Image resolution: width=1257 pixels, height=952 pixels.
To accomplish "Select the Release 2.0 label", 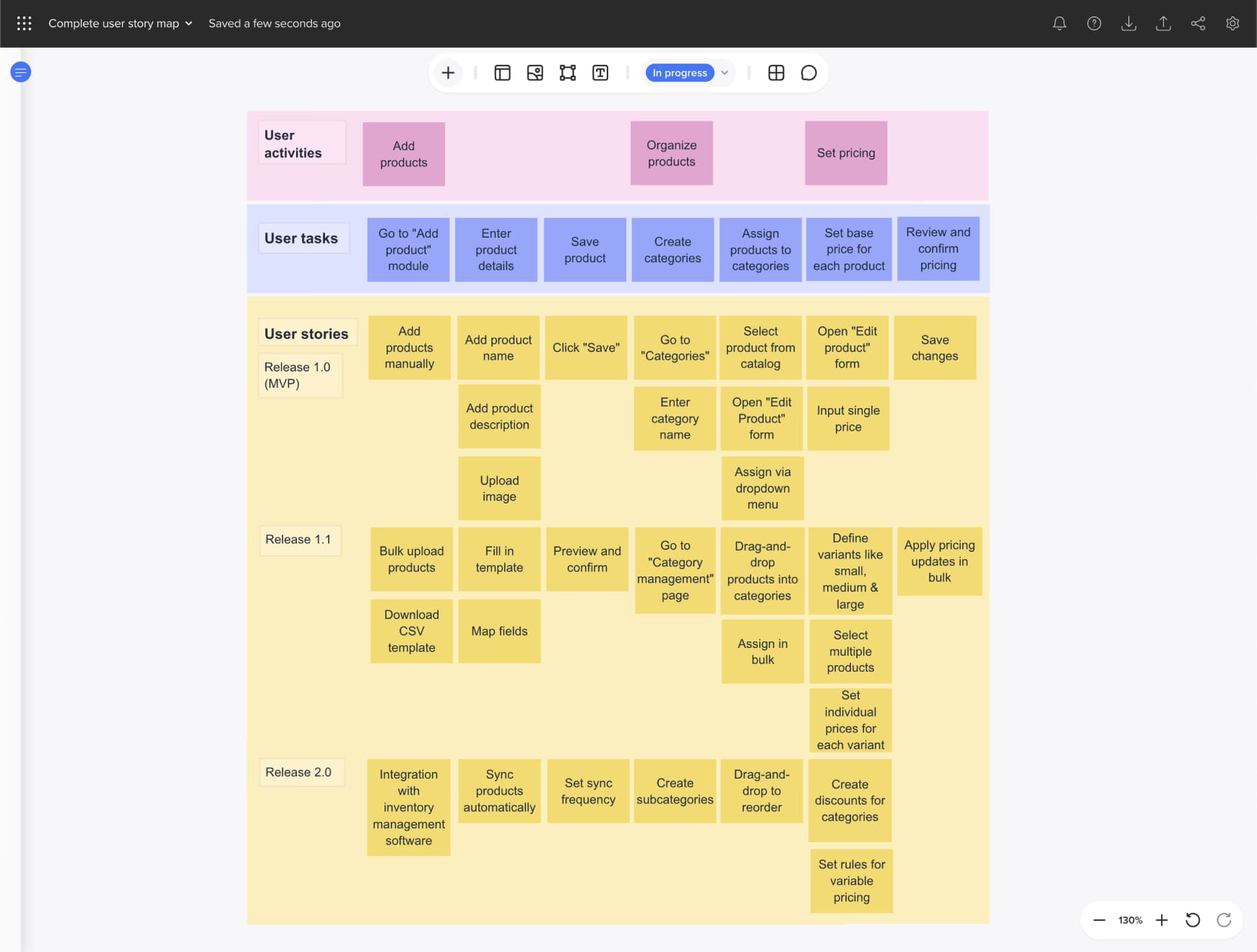I will point(299,772).
